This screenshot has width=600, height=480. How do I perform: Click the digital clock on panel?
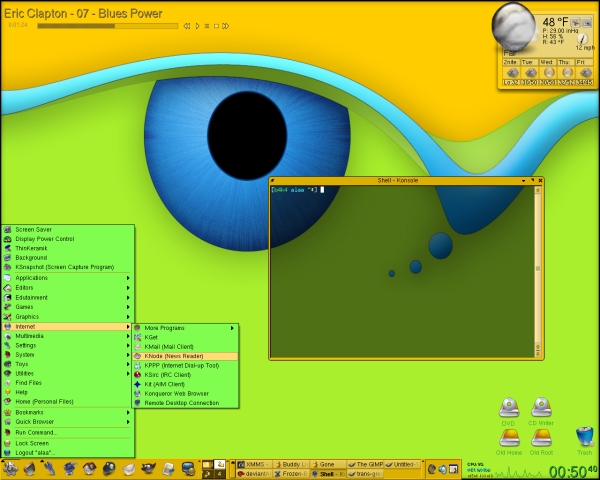[x=573, y=471]
